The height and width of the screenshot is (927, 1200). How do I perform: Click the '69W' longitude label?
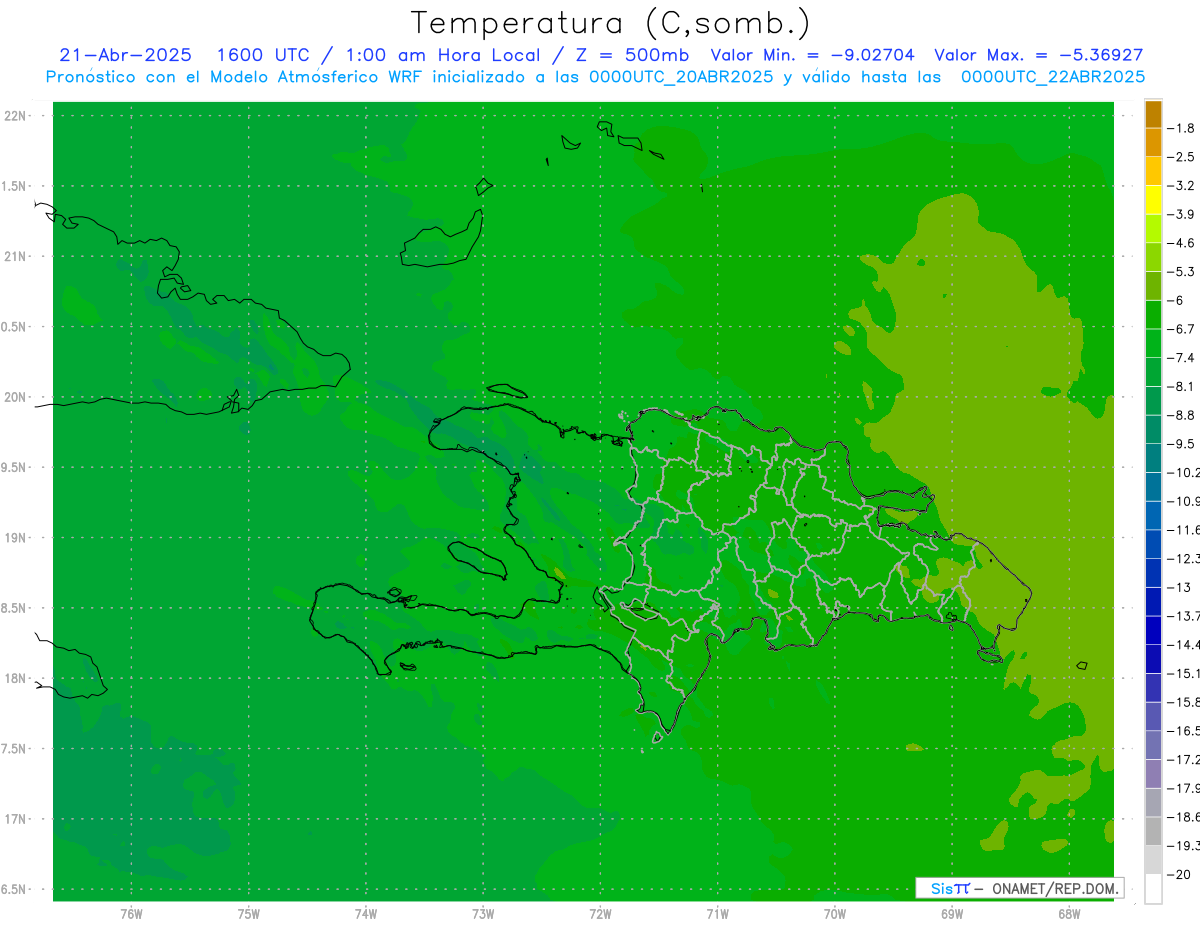[952, 914]
